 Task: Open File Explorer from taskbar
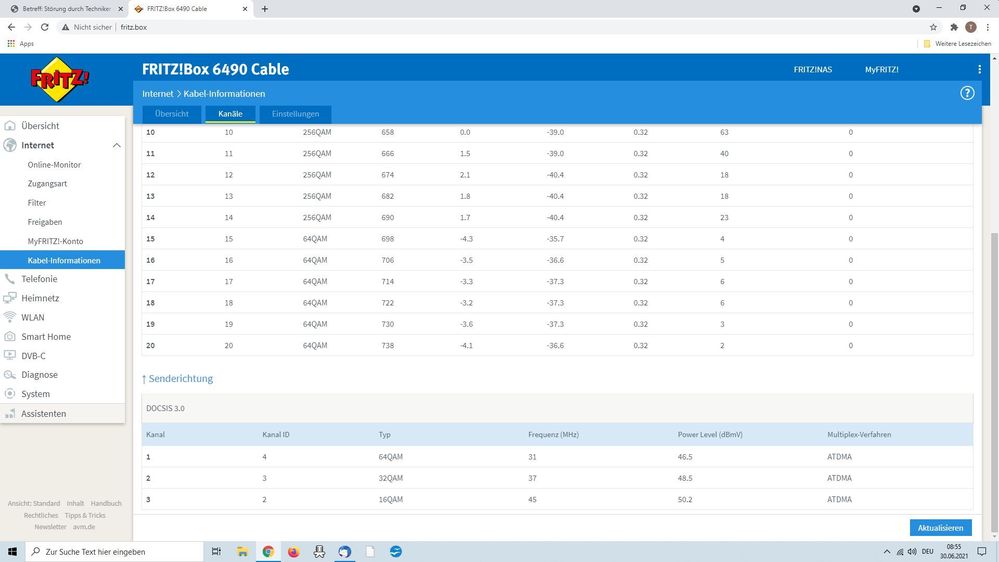(x=242, y=551)
